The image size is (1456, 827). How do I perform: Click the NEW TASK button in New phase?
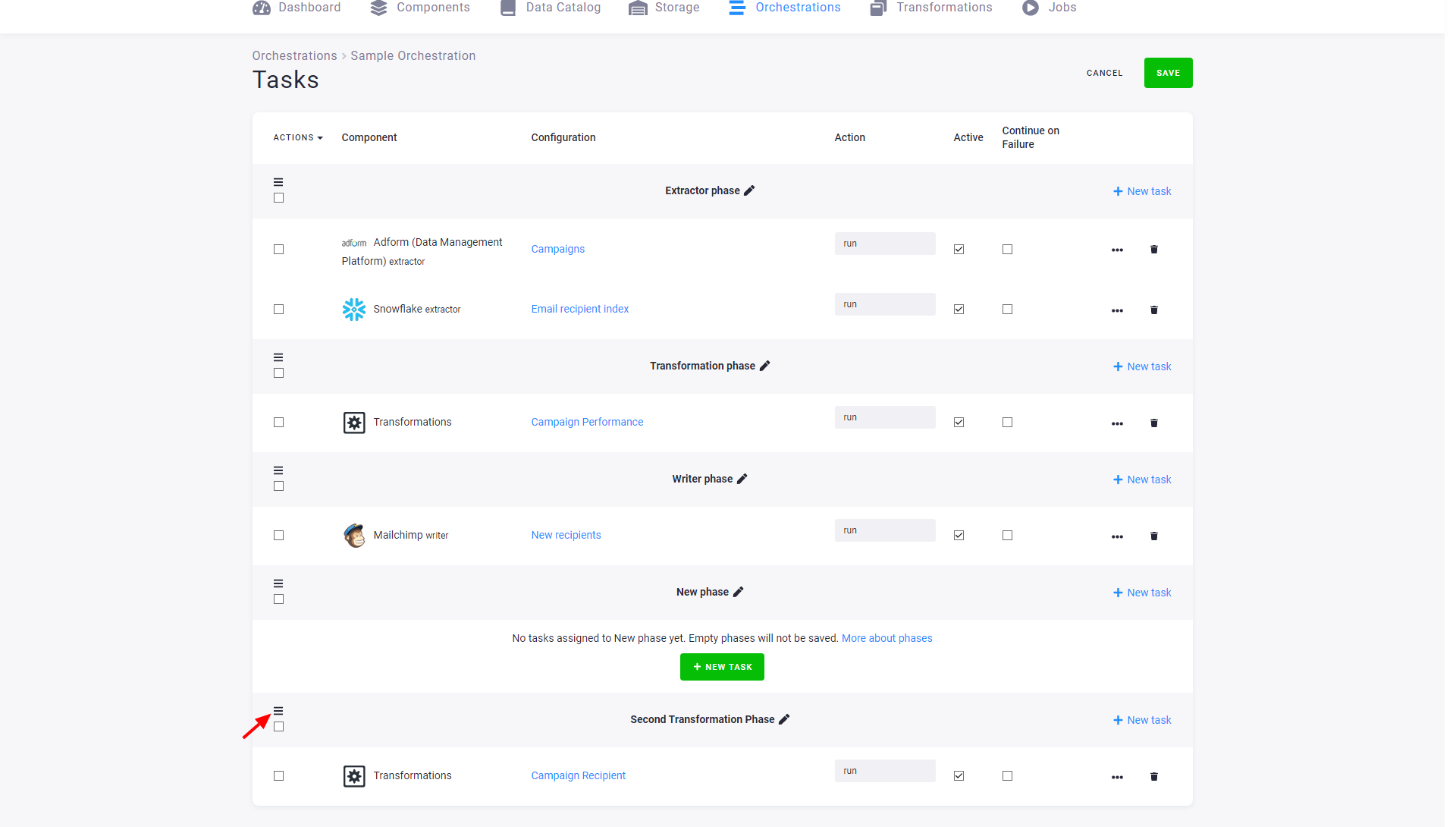722,667
